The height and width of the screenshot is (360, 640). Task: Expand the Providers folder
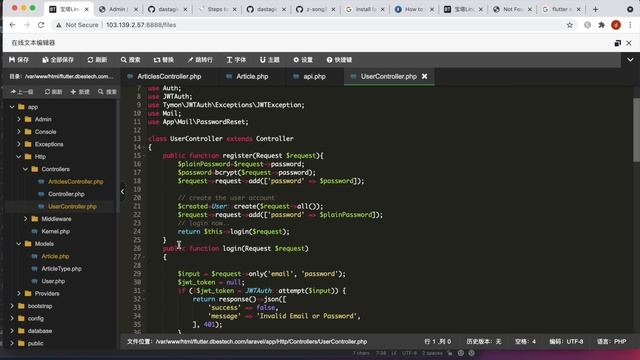tap(19, 293)
